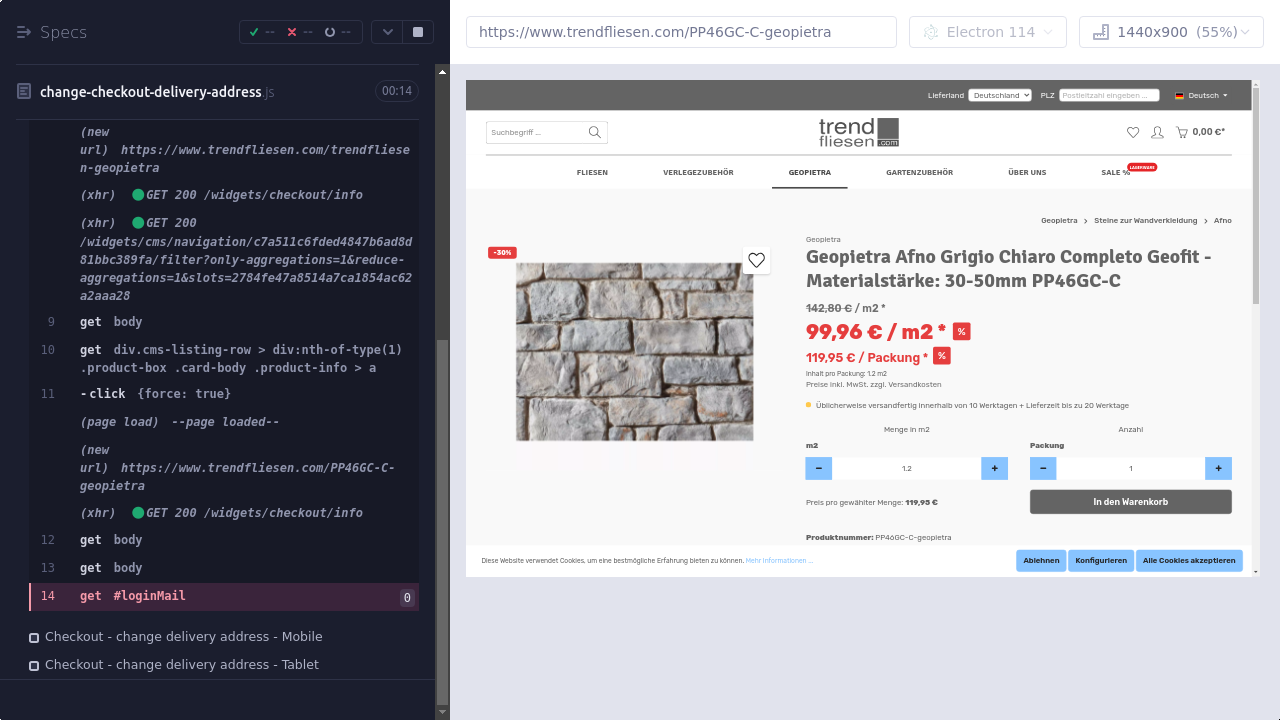This screenshot has width=1280, height=720.
Task: Click the user account icon
Action: [x=1157, y=132]
